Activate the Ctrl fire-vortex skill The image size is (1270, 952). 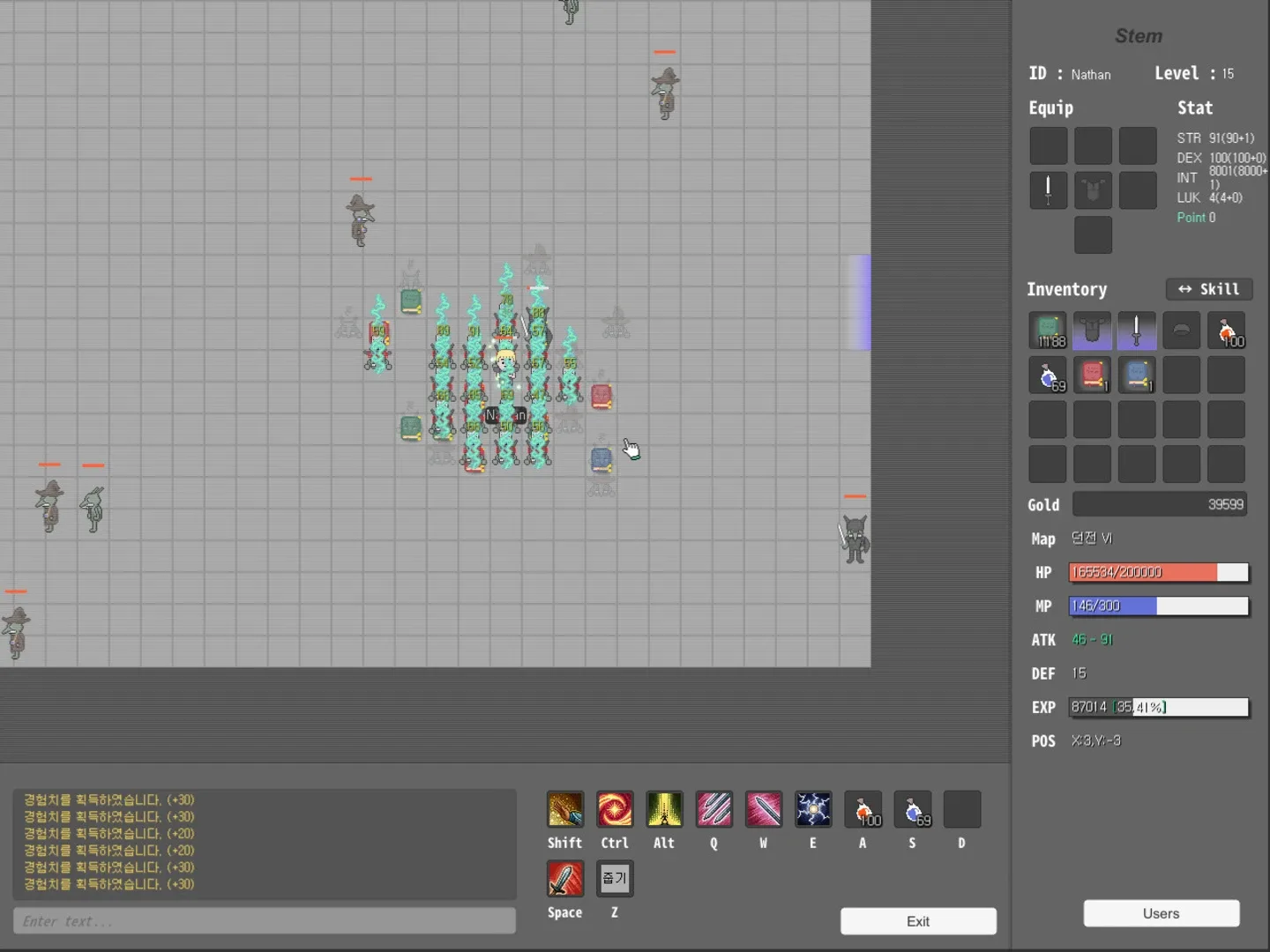click(x=615, y=808)
